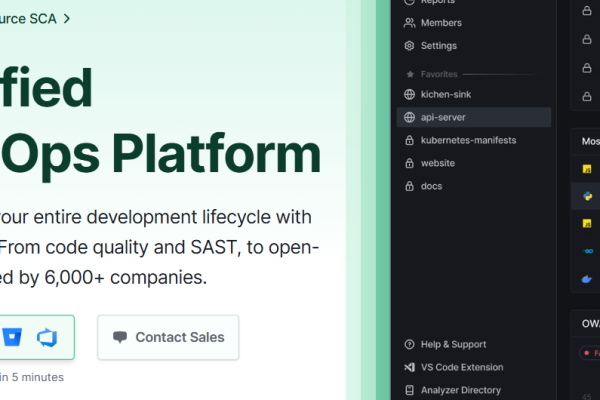Click the Contact Sales button
Viewport: 600px width, 400px height.
(168, 337)
